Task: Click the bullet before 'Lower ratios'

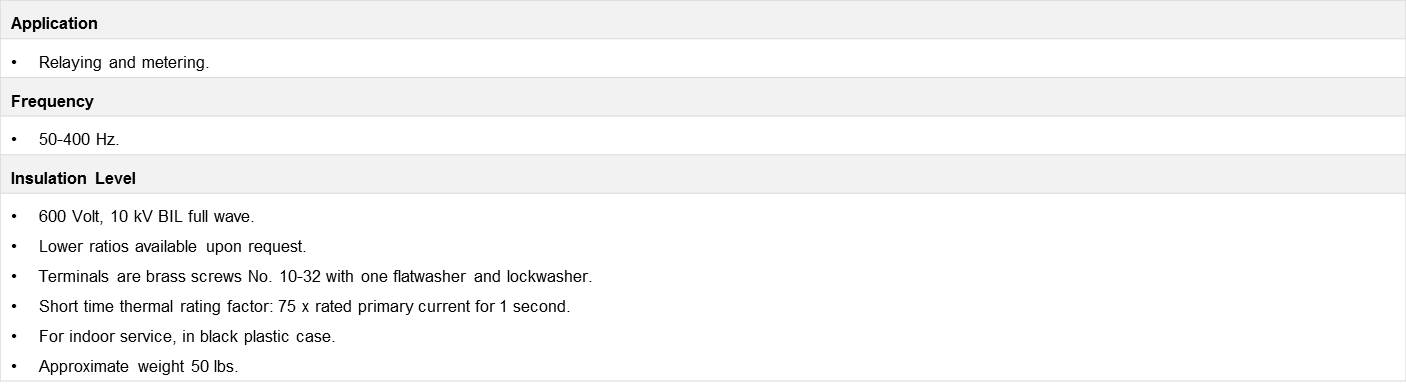Action: pos(15,246)
